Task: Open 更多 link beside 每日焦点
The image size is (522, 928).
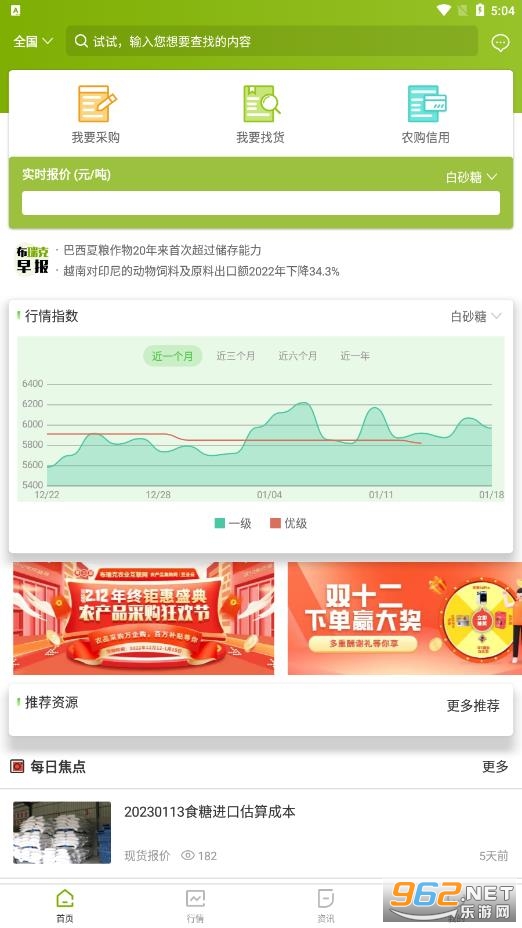Action: 495,766
